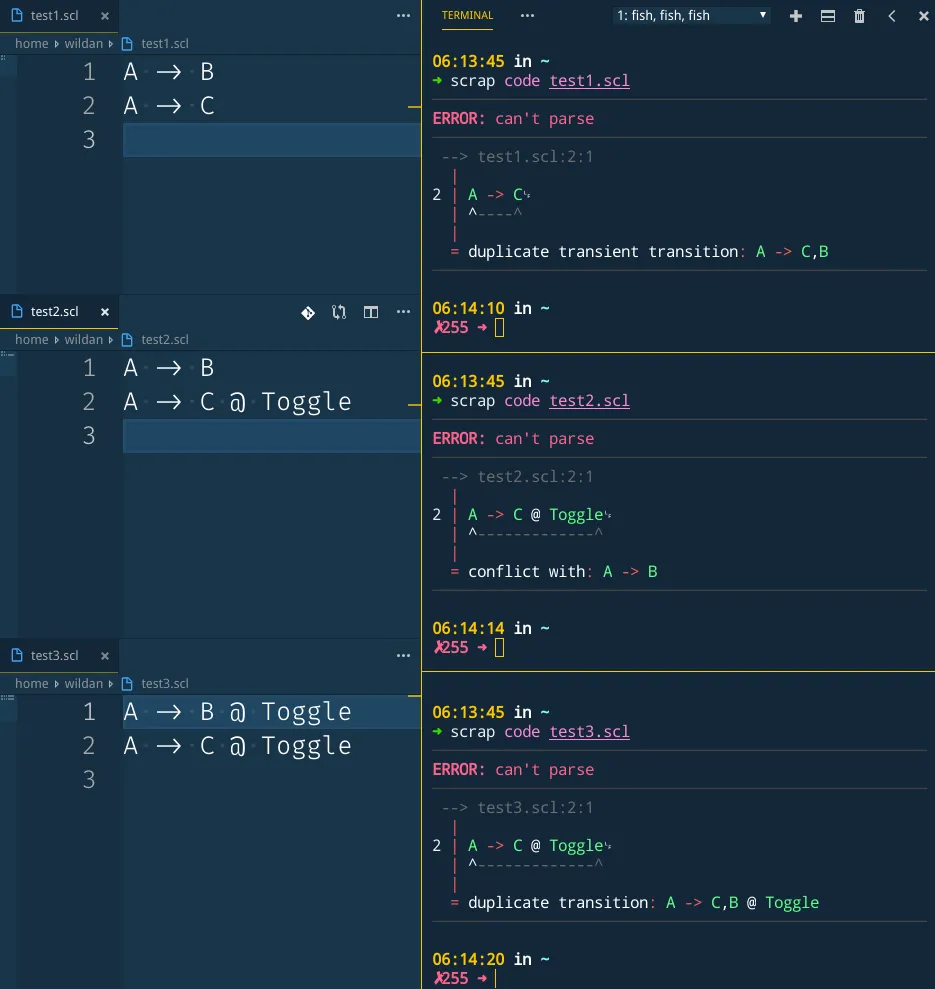935x989 pixels.
Task: Open more actions menu for test1.scl editor
Action: pos(403,16)
